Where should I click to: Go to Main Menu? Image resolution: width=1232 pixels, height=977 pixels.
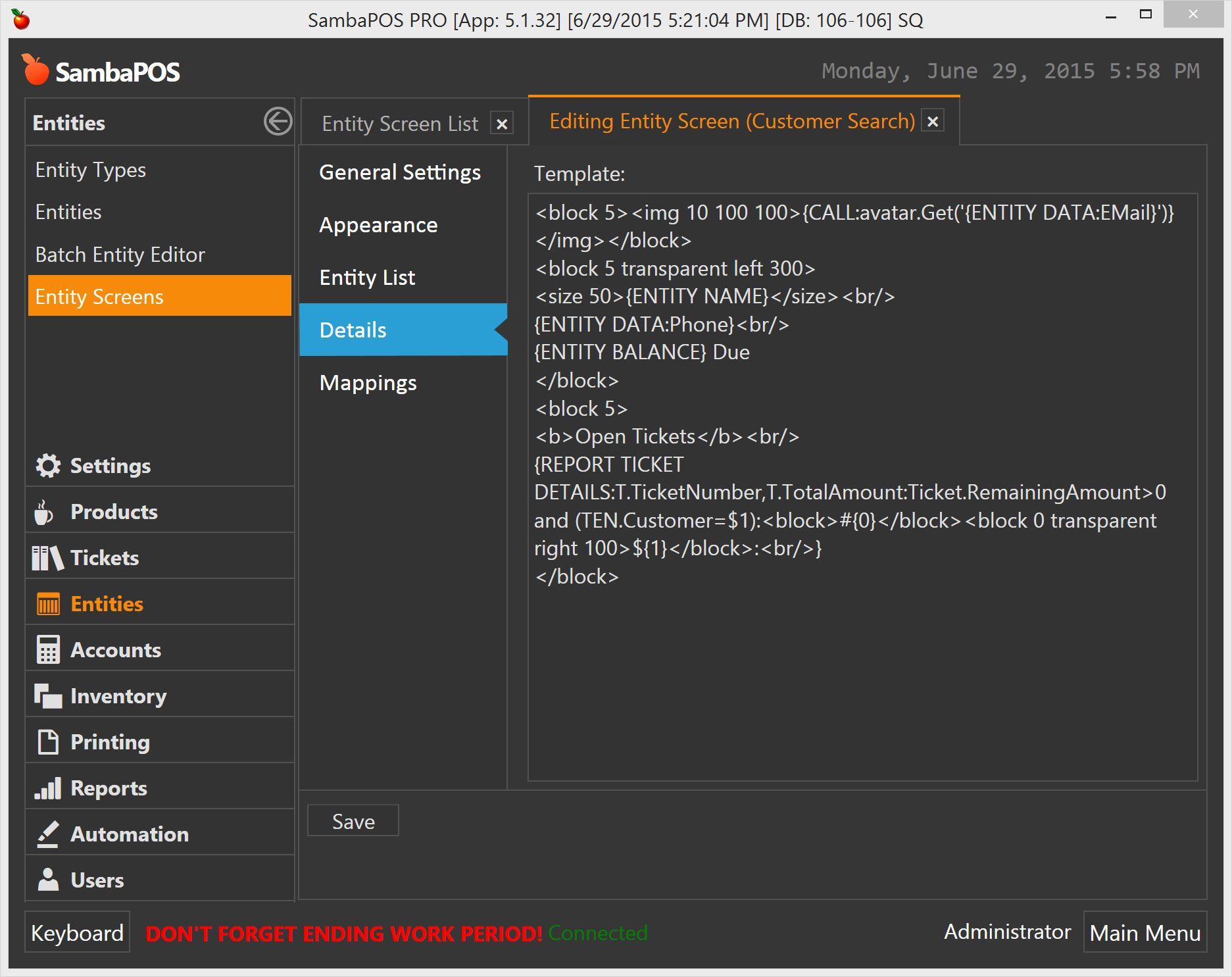(x=1145, y=932)
